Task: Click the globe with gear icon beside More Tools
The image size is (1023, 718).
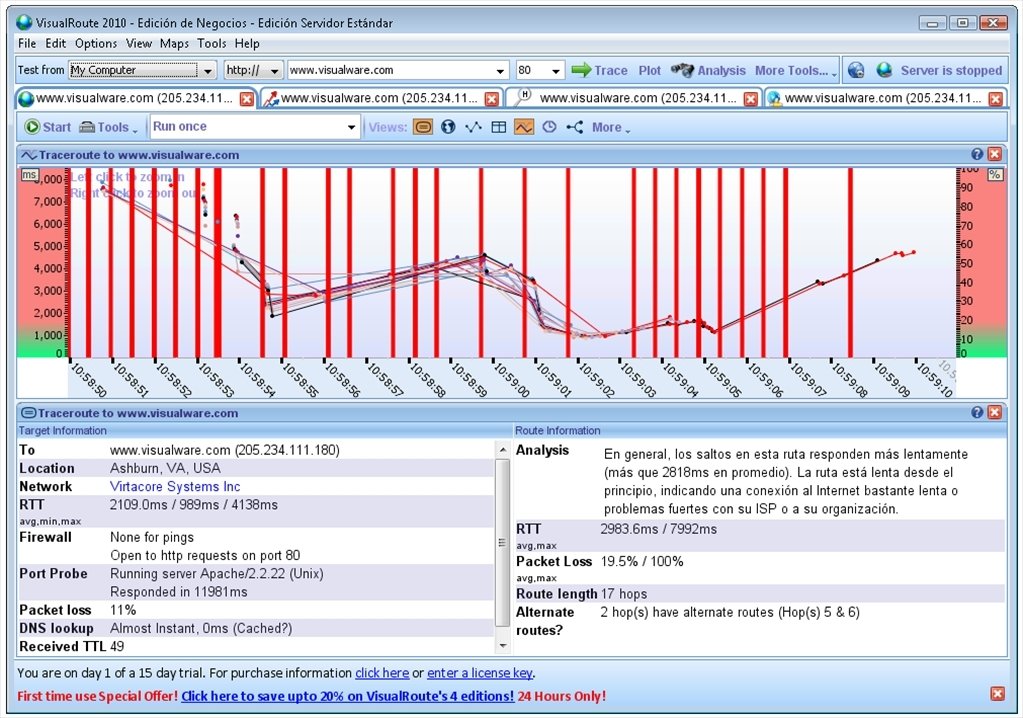Action: pyautogui.click(x=856, y=70)
